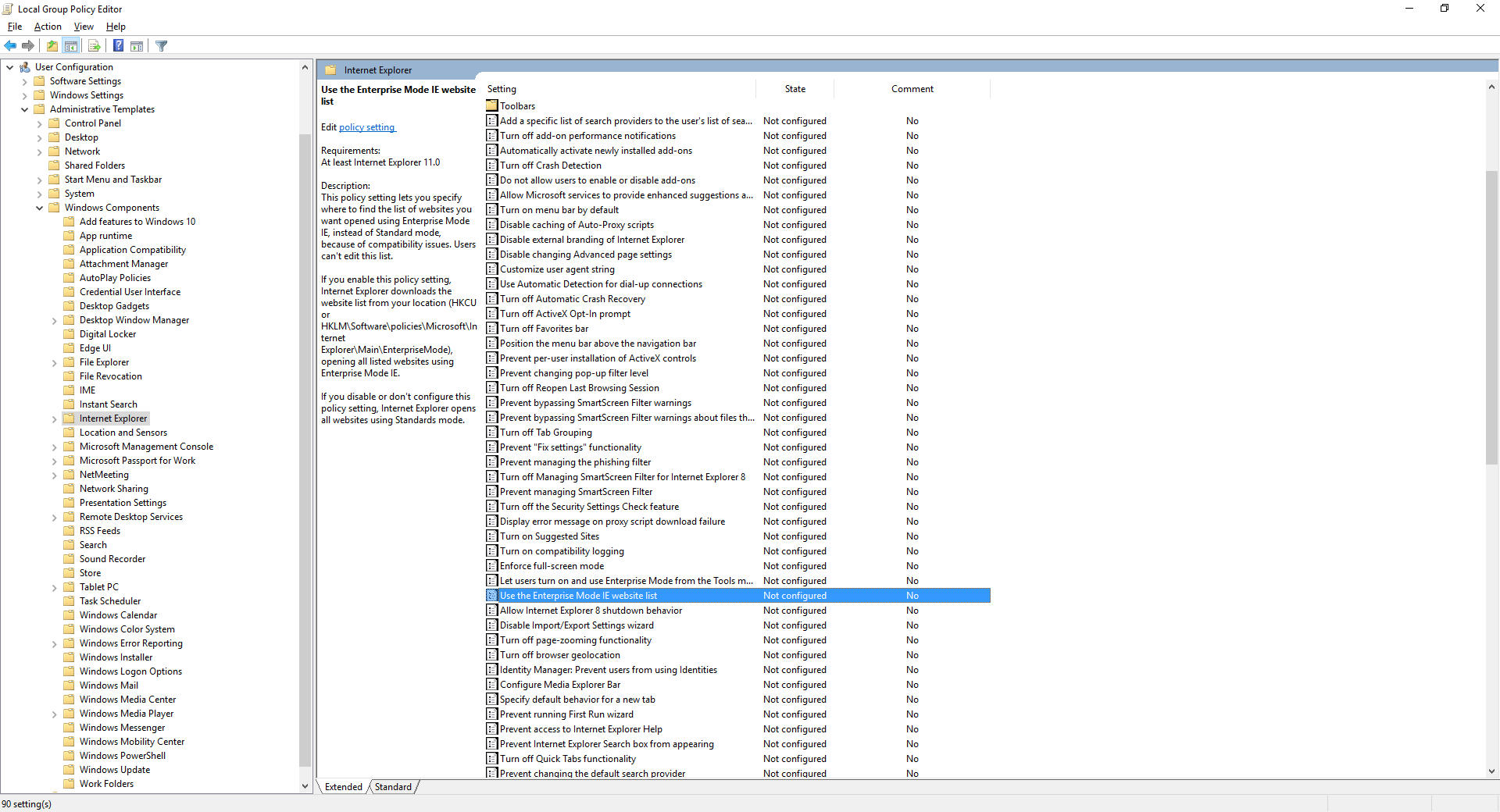Open the Action menu
Image resolution: width=1500 pixels, height=812 pixels.
(48, 27)
